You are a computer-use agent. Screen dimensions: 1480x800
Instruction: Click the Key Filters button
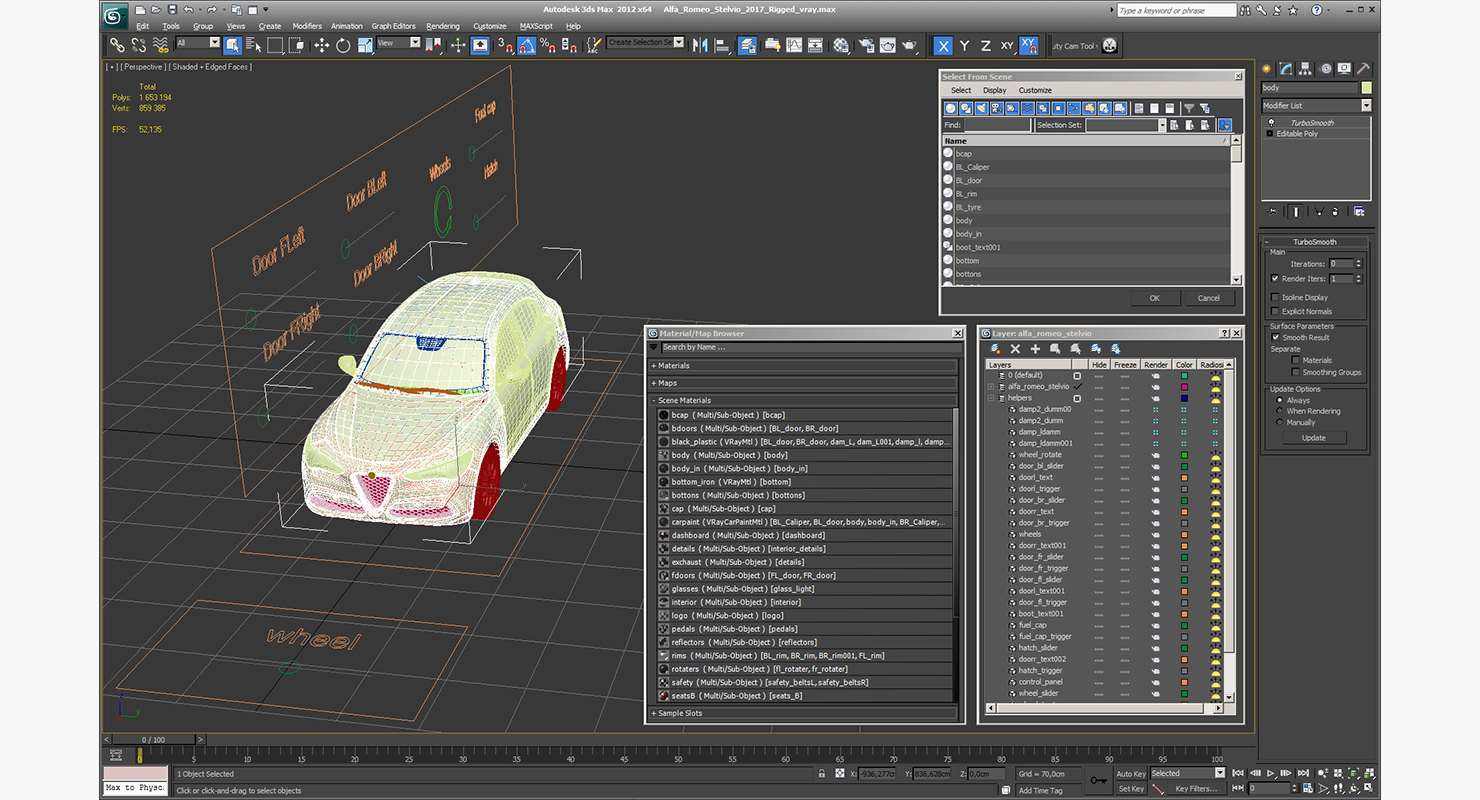(x=1196, y=789)
